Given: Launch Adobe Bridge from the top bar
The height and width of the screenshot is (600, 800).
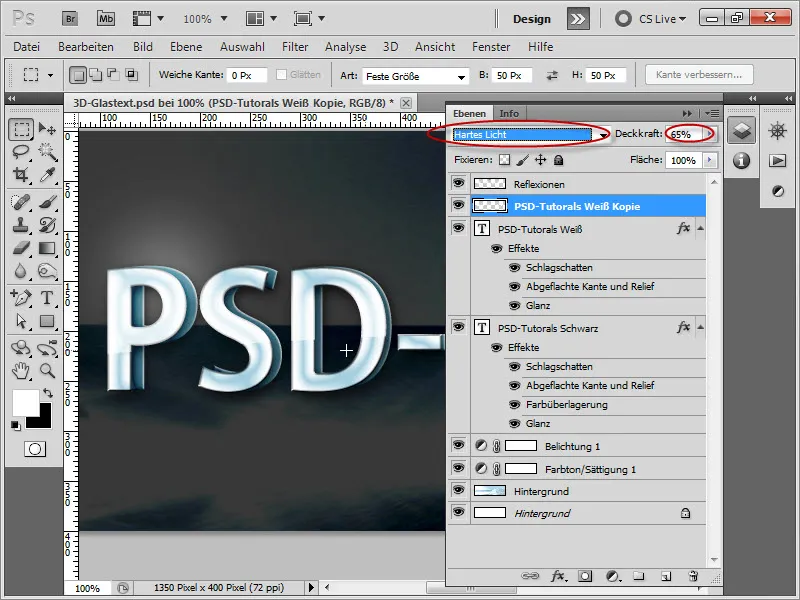Looking at the screenshot, I should (70, 19).
